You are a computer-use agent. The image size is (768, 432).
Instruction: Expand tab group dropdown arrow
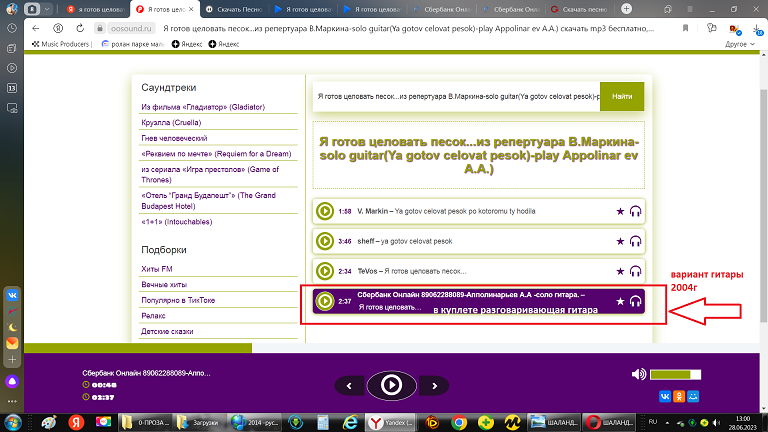click(x=47, y=9)
